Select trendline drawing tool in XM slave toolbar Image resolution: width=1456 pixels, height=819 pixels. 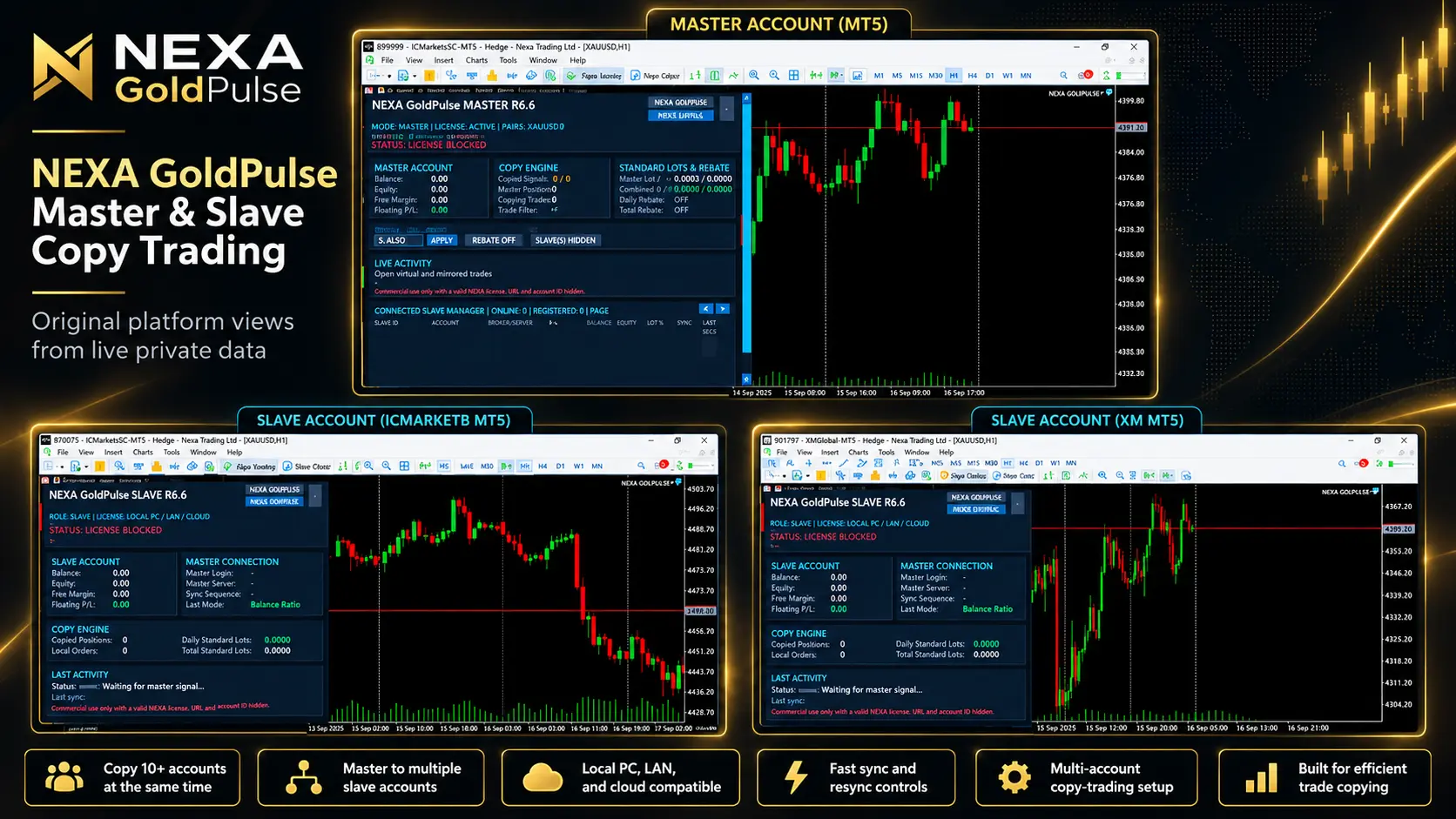843,463
